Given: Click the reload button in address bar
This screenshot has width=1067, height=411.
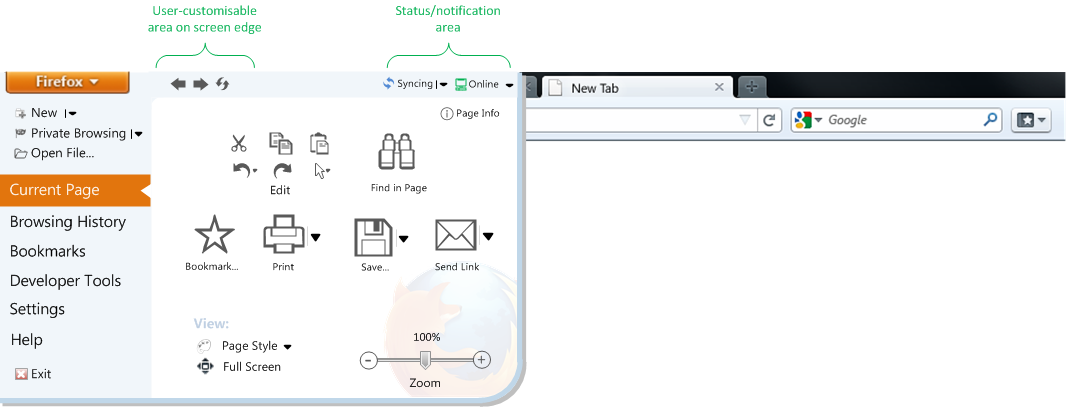Looking at the screenshot, I should (770, 120).
